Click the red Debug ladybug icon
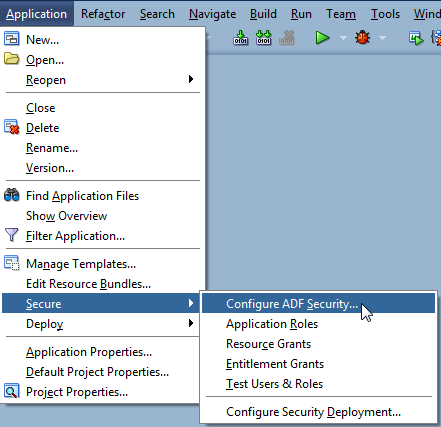441x427 pixels. 362,37
